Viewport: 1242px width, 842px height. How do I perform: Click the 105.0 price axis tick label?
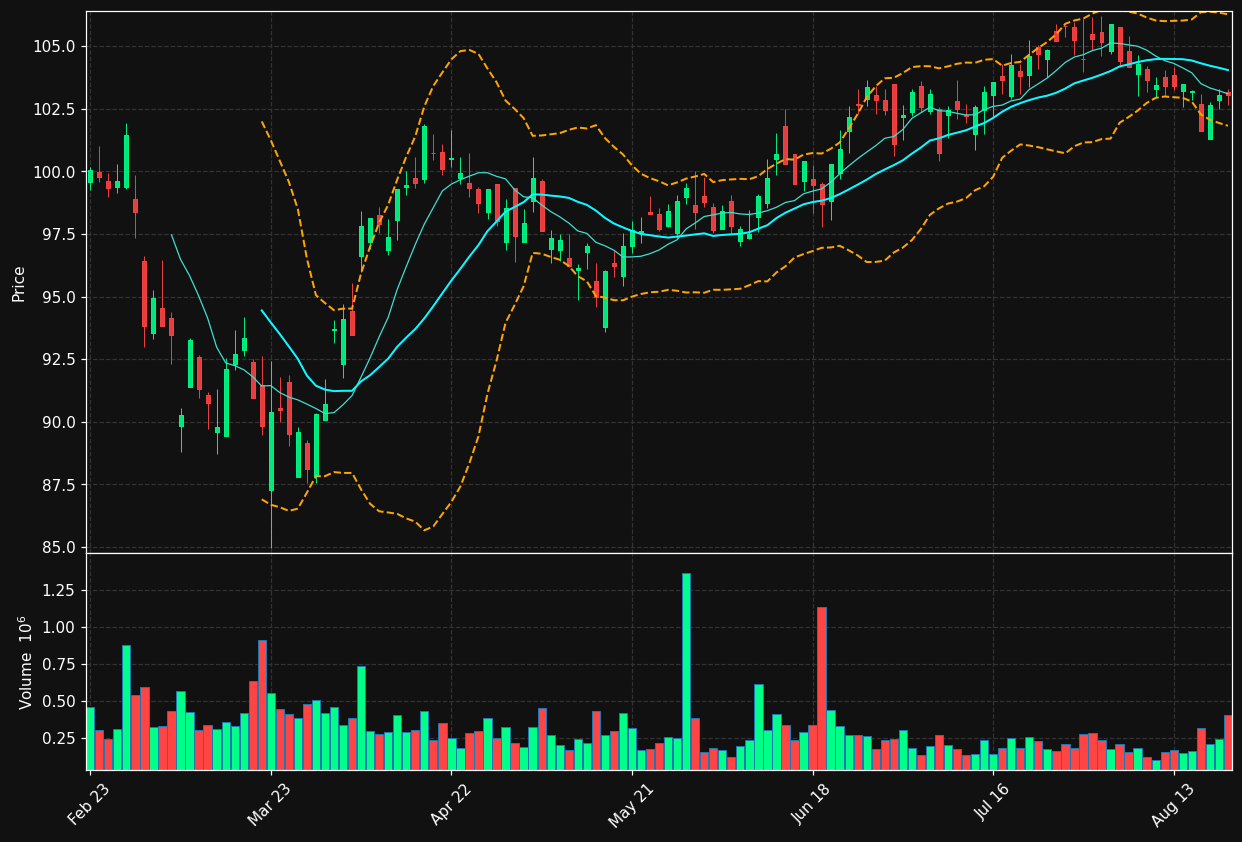56,47
